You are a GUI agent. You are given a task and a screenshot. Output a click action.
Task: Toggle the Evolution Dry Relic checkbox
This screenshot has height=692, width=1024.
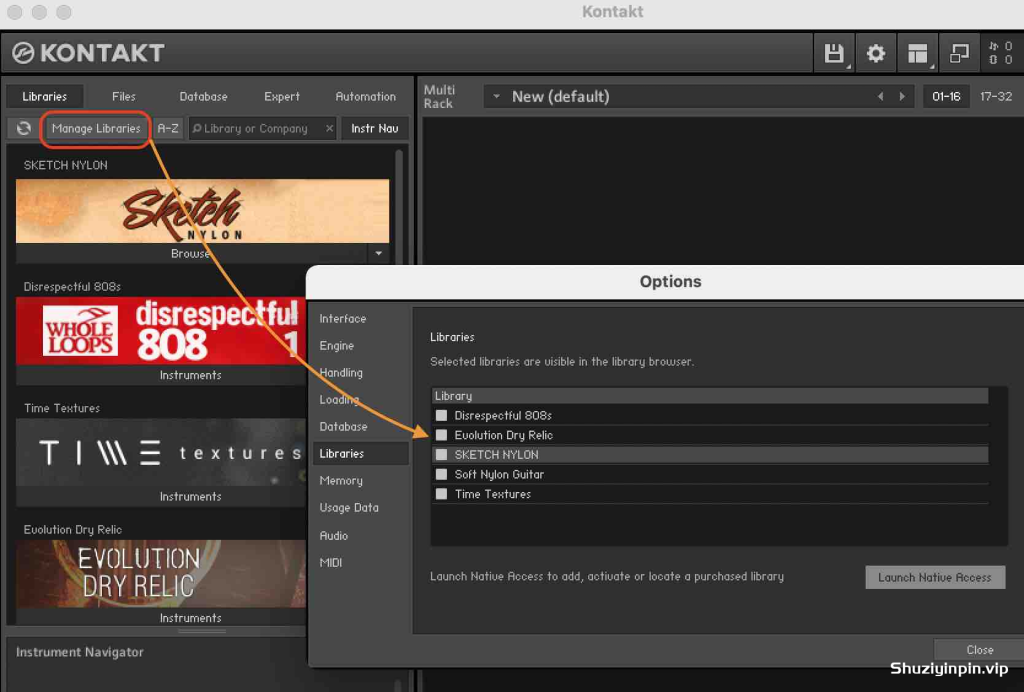pyautogui.click(x=441, y=435)
